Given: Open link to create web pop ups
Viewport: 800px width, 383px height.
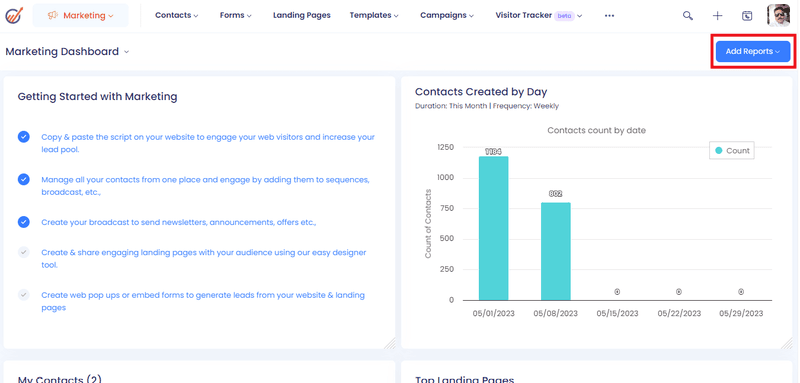Looking at the screenshot, I should point(203,301).
